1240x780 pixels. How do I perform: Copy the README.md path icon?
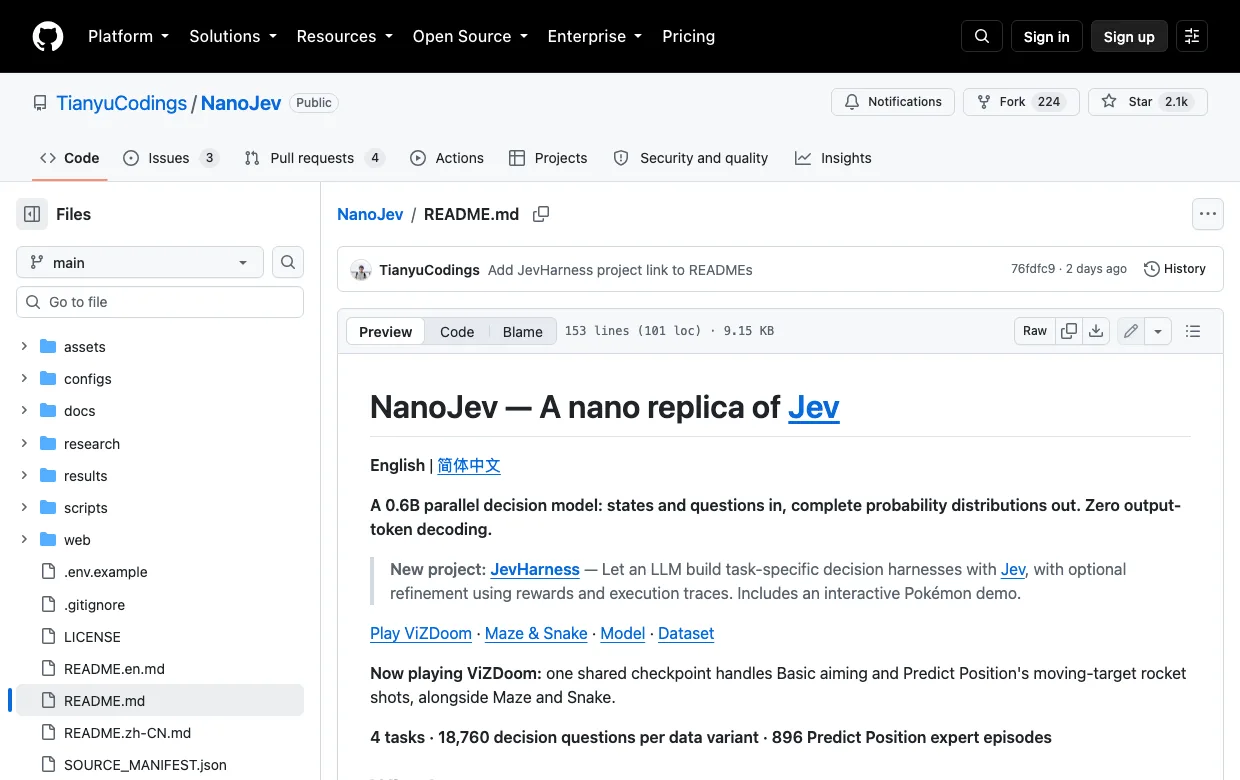(x=541, y=214)
